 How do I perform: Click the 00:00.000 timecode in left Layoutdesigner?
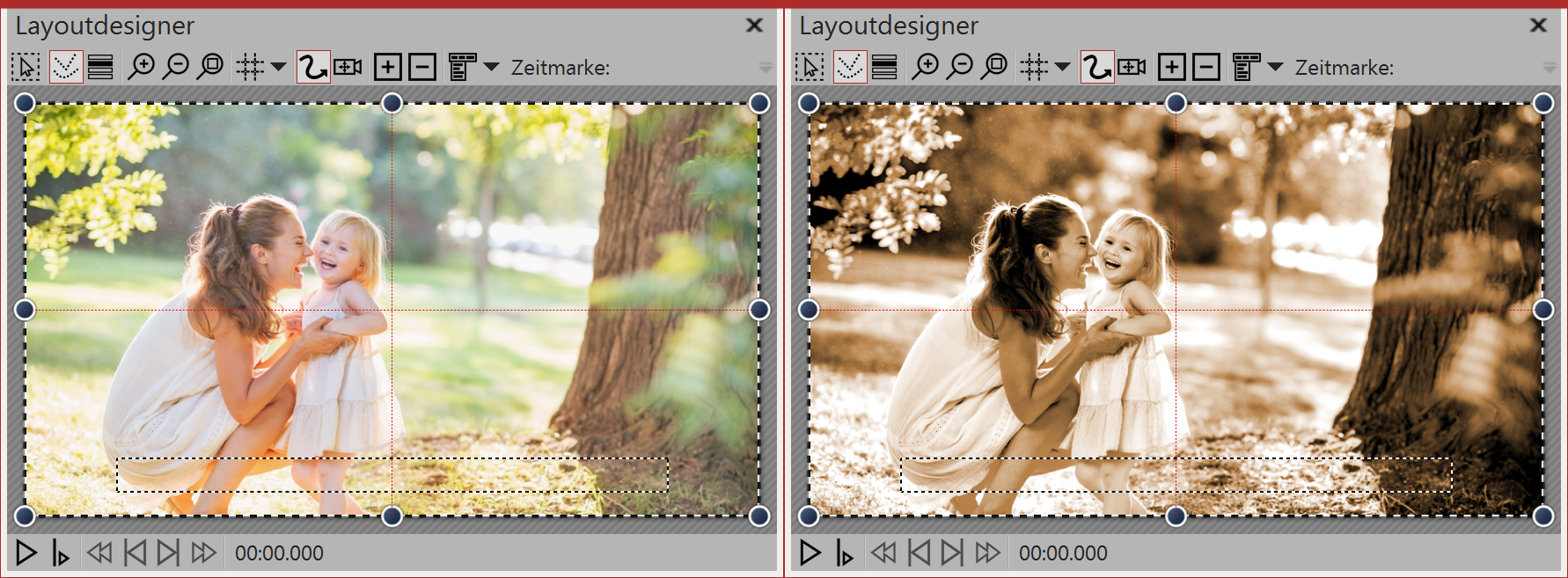279,553
